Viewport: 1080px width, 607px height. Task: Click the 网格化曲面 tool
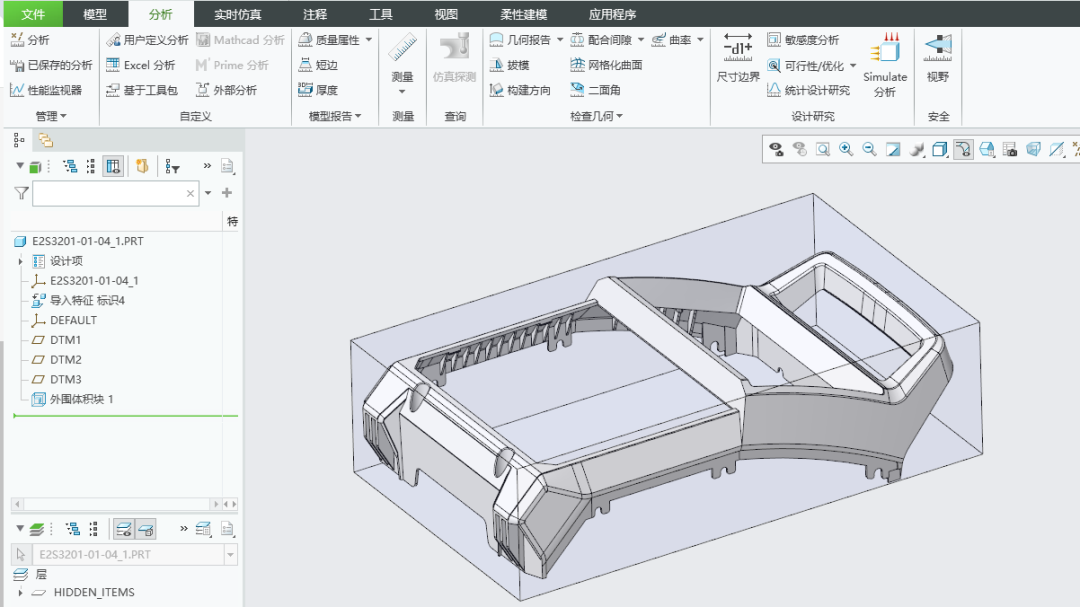606,65
